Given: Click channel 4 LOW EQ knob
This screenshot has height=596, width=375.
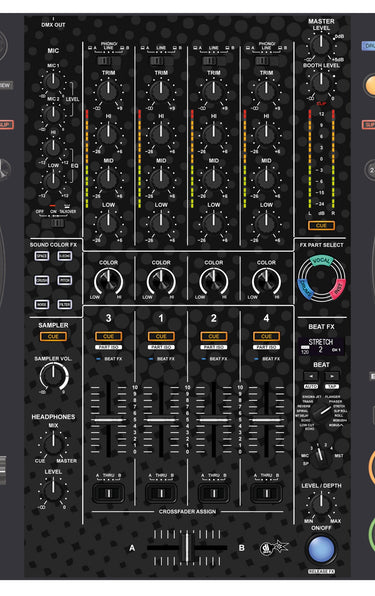Looking at the screenshot, I should point(266,223).
